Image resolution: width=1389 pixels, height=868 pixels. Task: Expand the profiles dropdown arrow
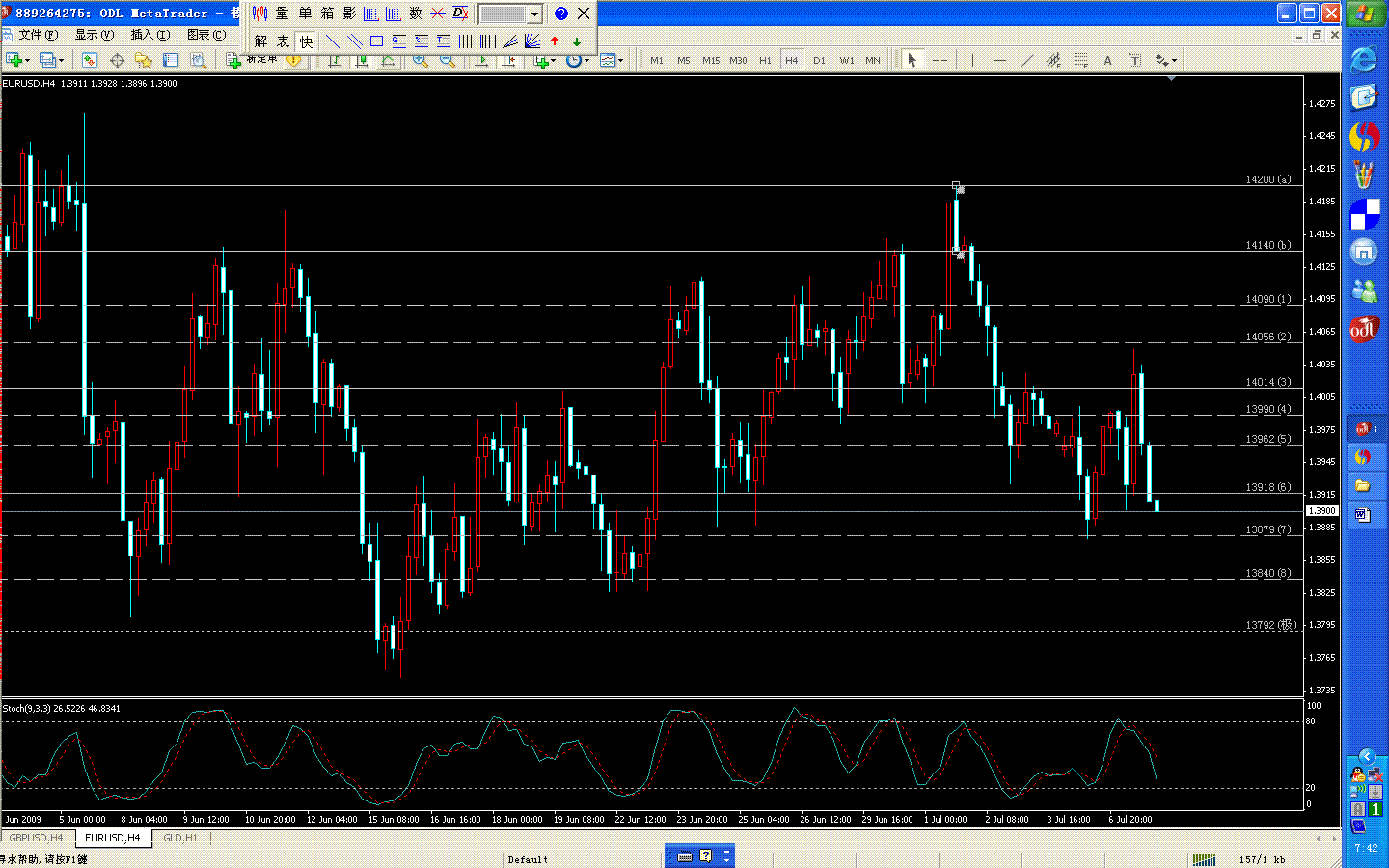click(x=61, y=61)
